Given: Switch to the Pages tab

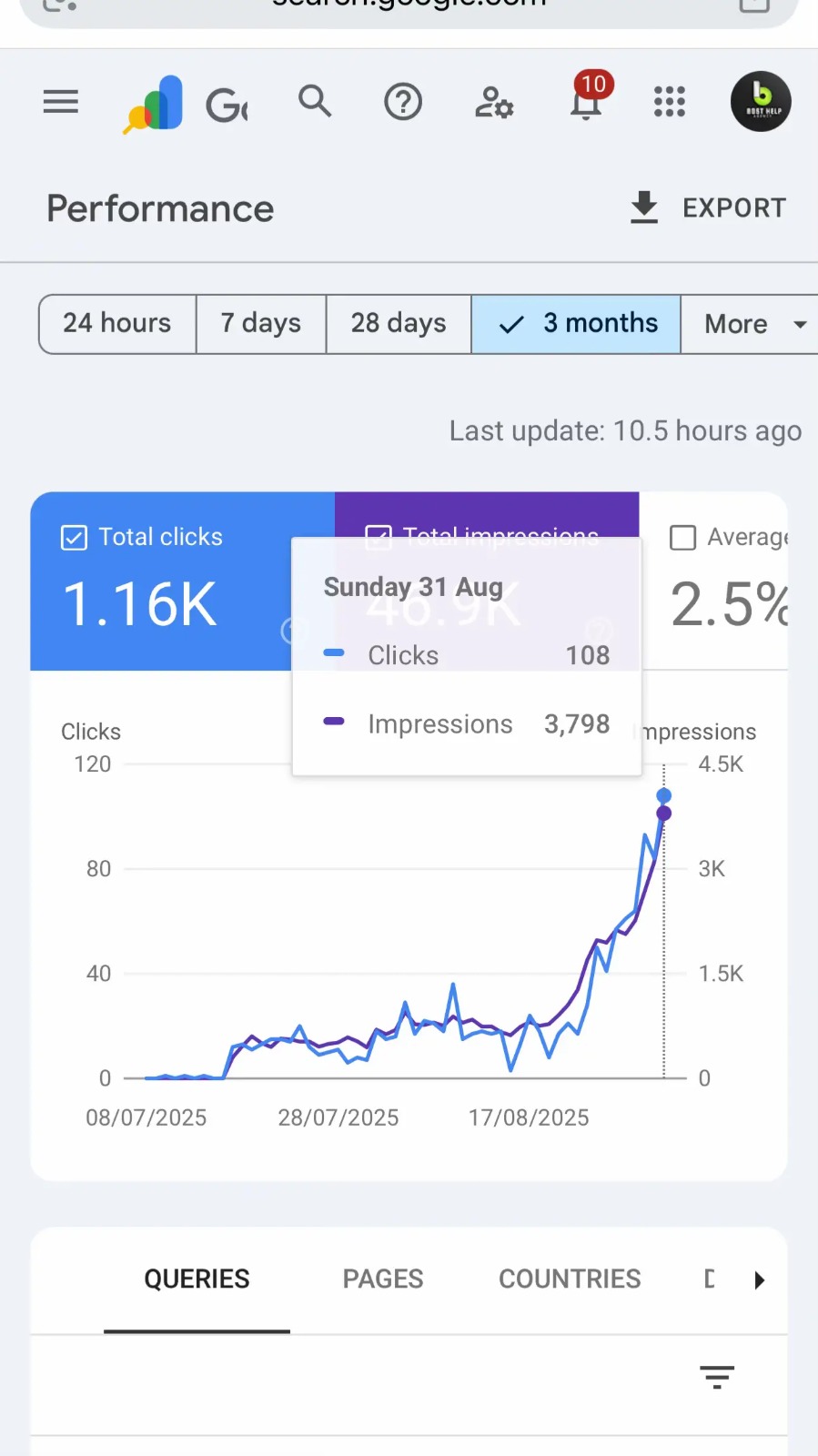Looking at the screenshot, I should [x=383, y=1279].
